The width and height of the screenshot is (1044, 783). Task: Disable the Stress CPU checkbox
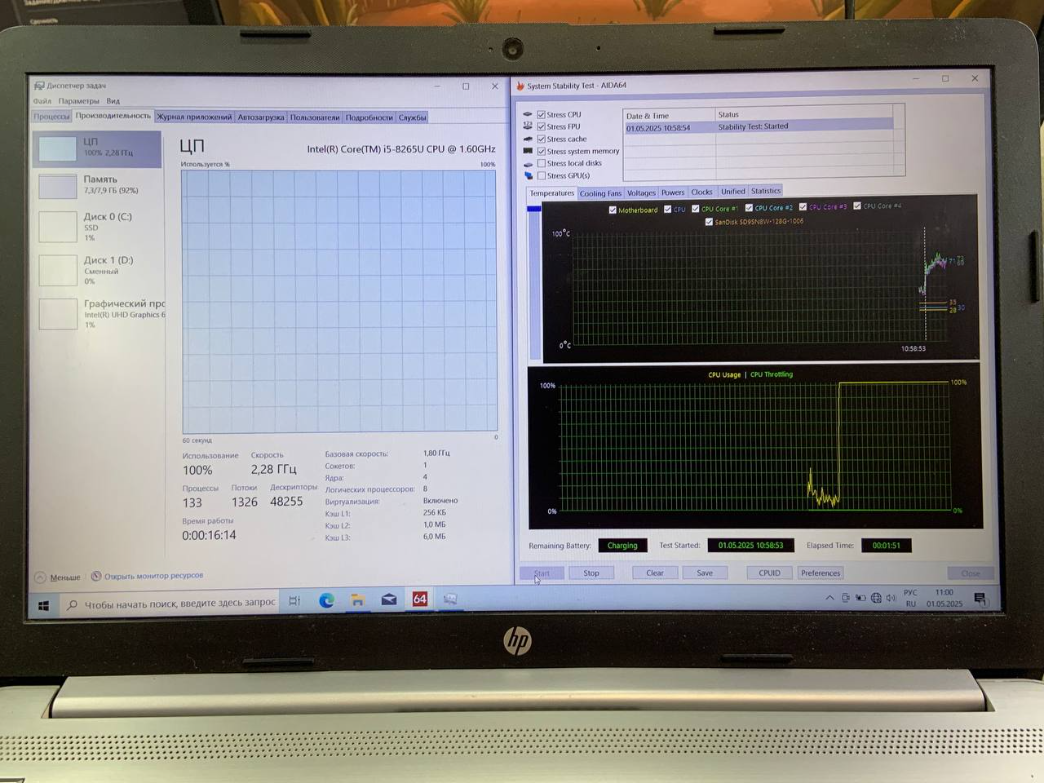click(x=541, y=115)
